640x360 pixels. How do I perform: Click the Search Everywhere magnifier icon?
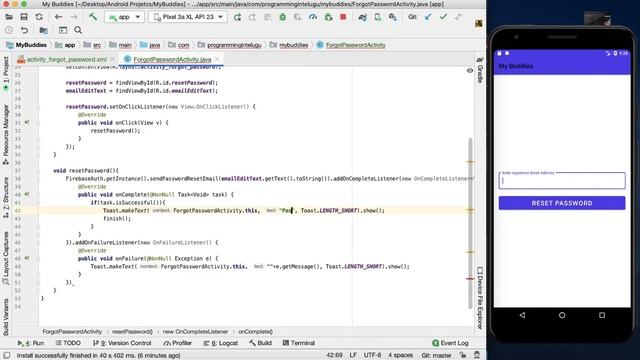click(78, 30)
